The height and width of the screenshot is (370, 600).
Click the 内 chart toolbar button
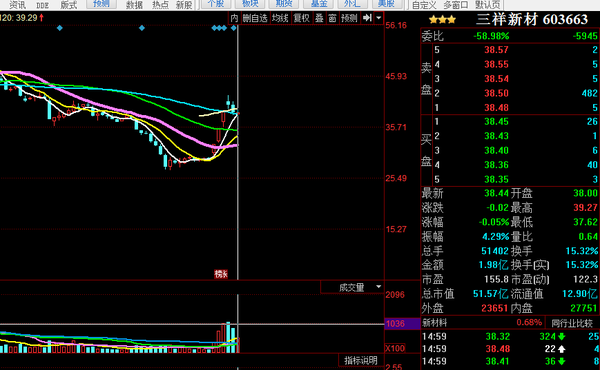(x=234, y=18)
